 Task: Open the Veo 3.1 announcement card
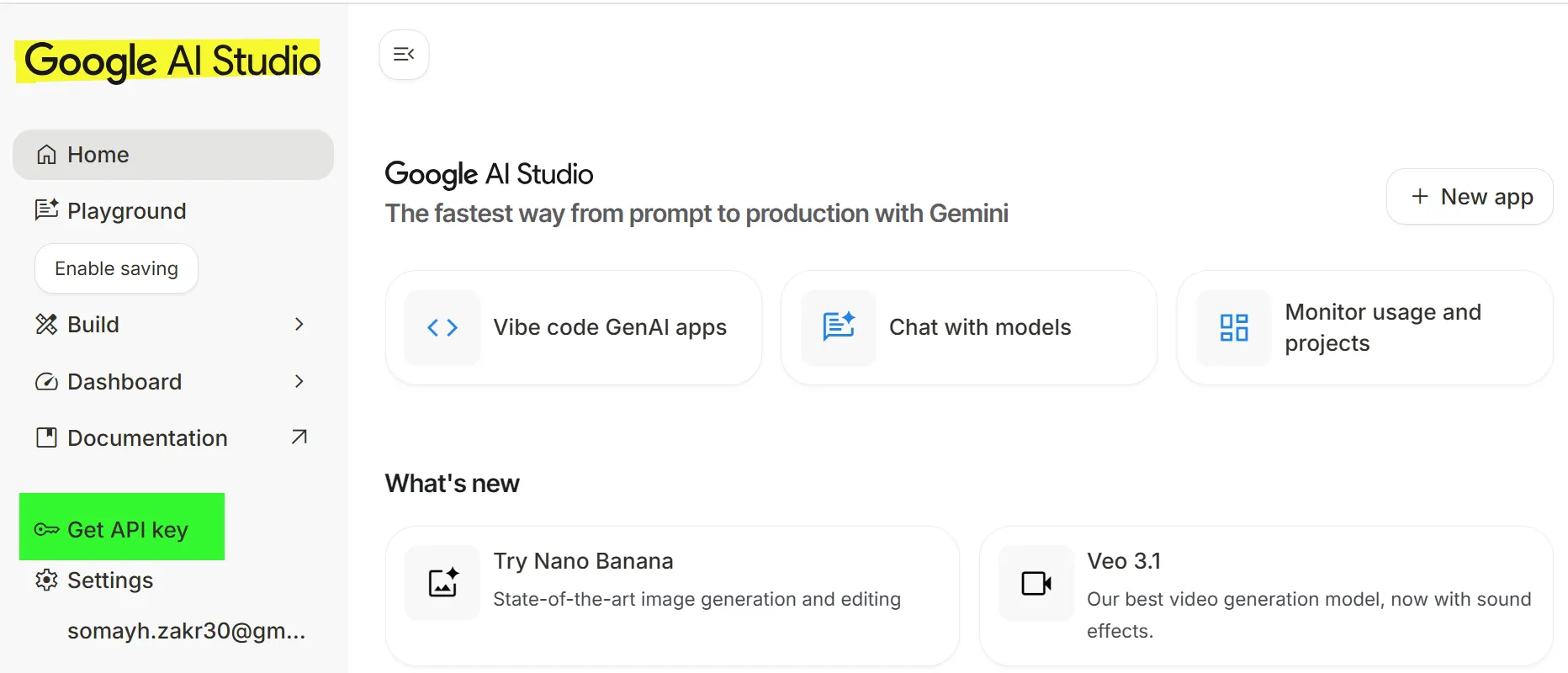coord(1266,596)
